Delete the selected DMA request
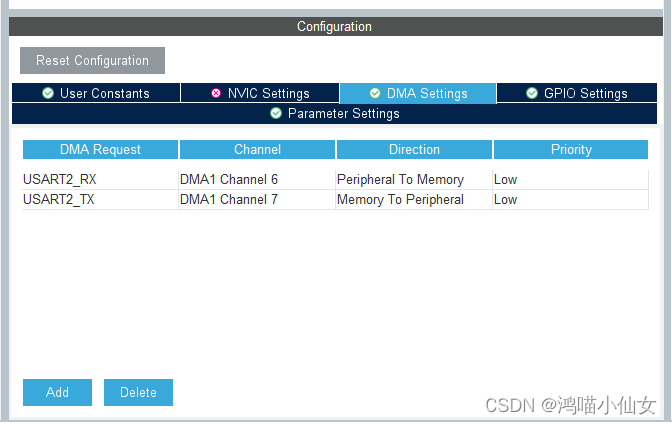Viewport: 672px width, 424px height. pos(138,392)
